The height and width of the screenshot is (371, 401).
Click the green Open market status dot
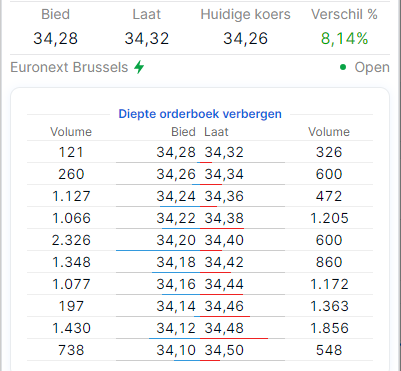343,67
